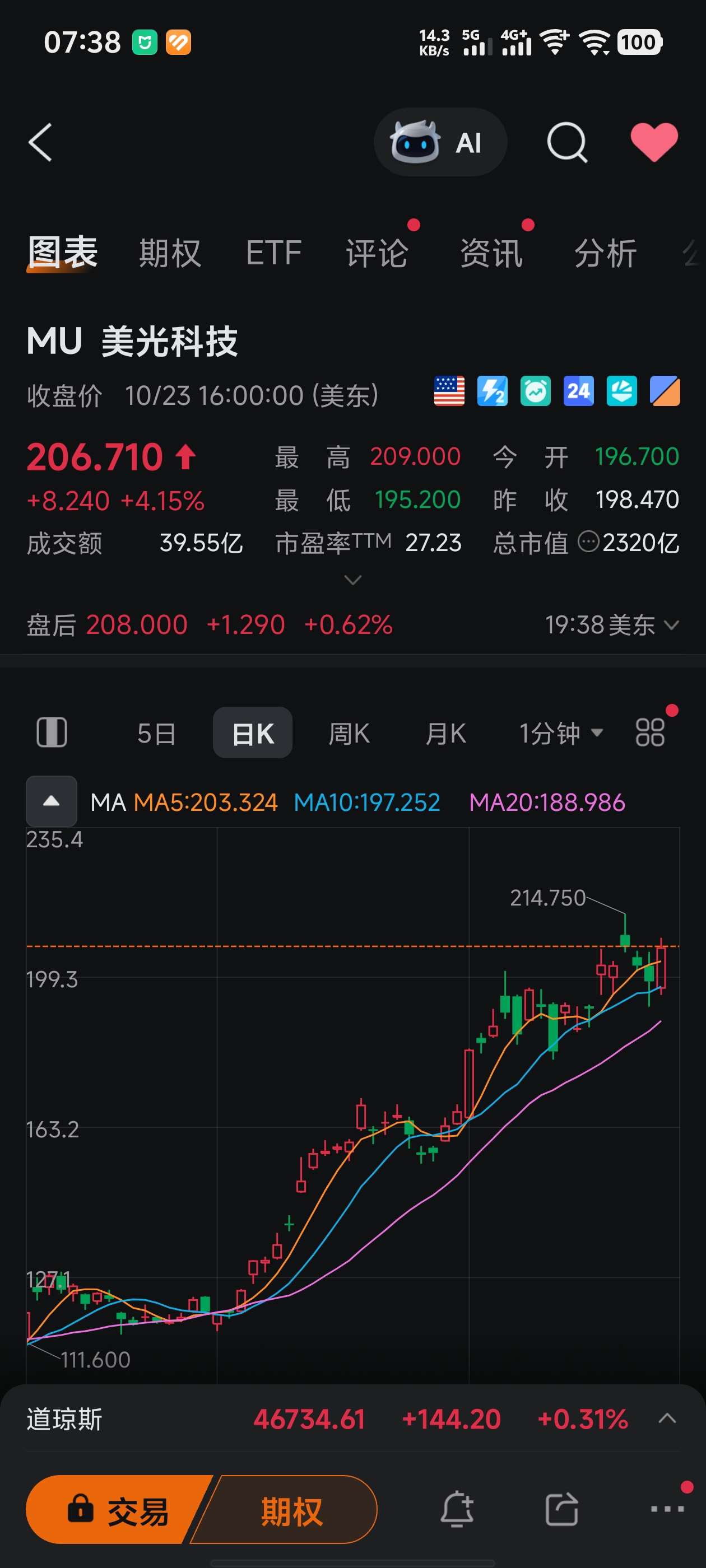706x1568 pixels.
Task: Tap the 道琼斯 index name
Action: [64, 1419]
